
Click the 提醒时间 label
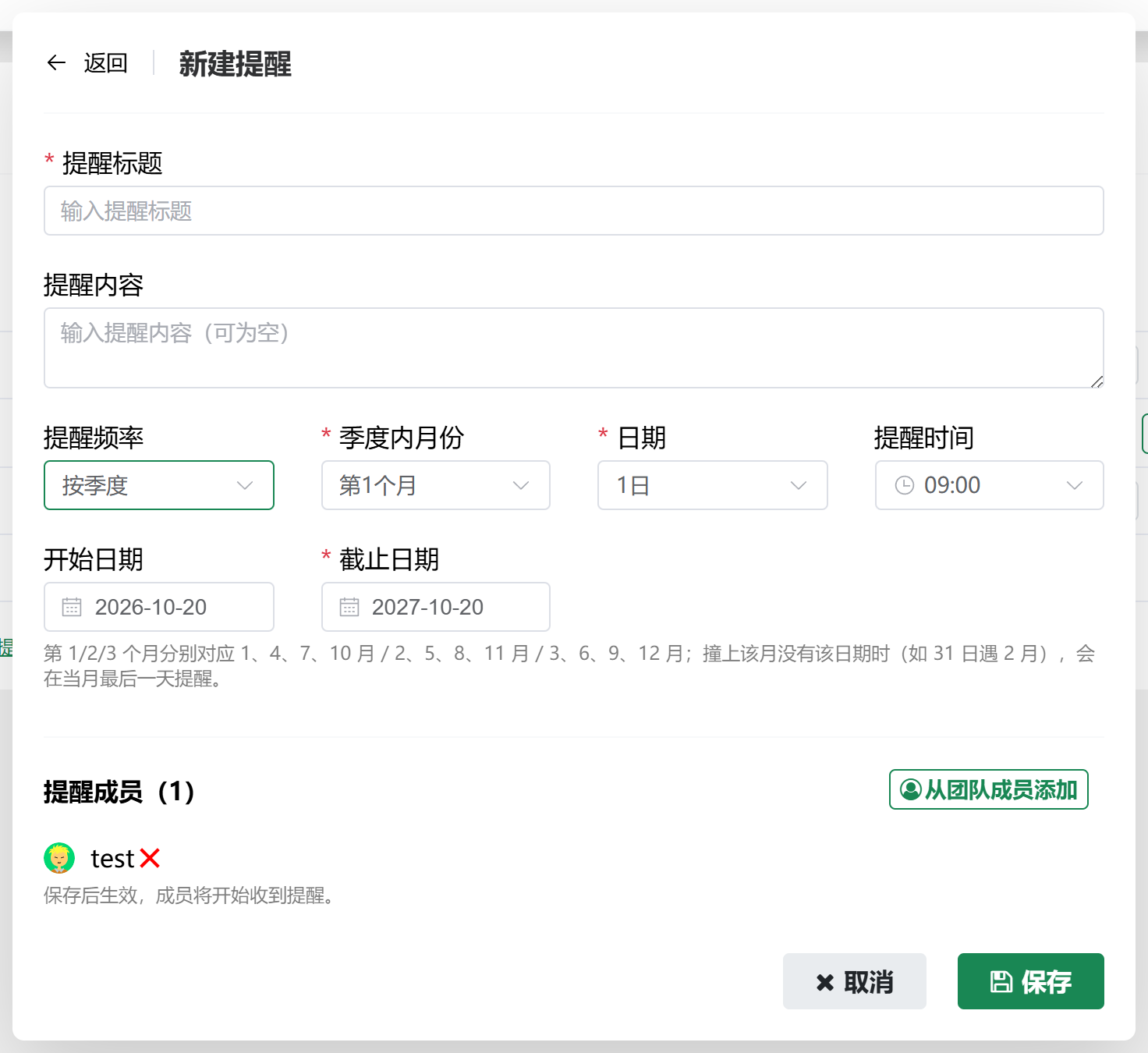coord(924,438)
